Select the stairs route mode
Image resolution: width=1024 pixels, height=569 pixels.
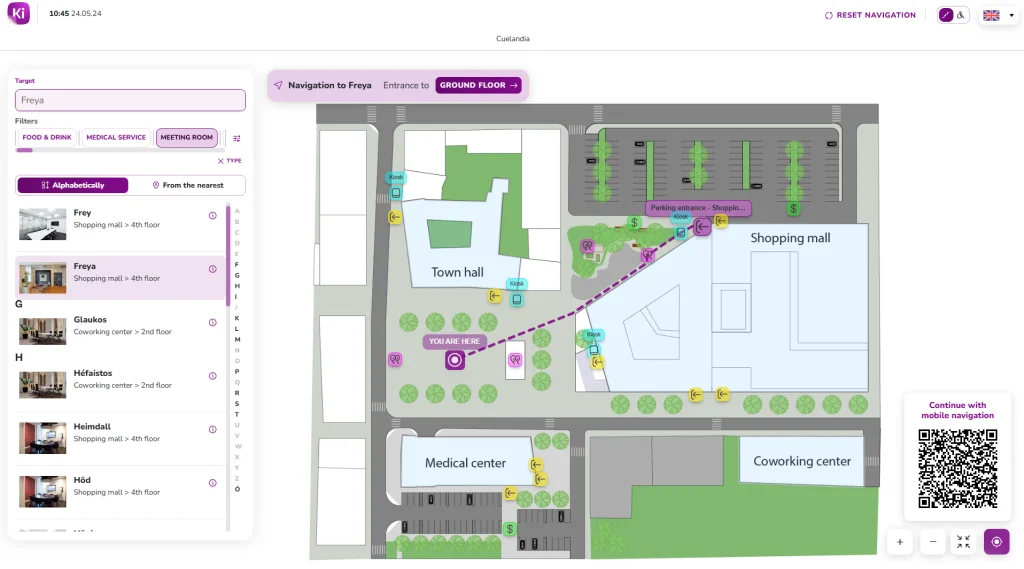(946, 15)
